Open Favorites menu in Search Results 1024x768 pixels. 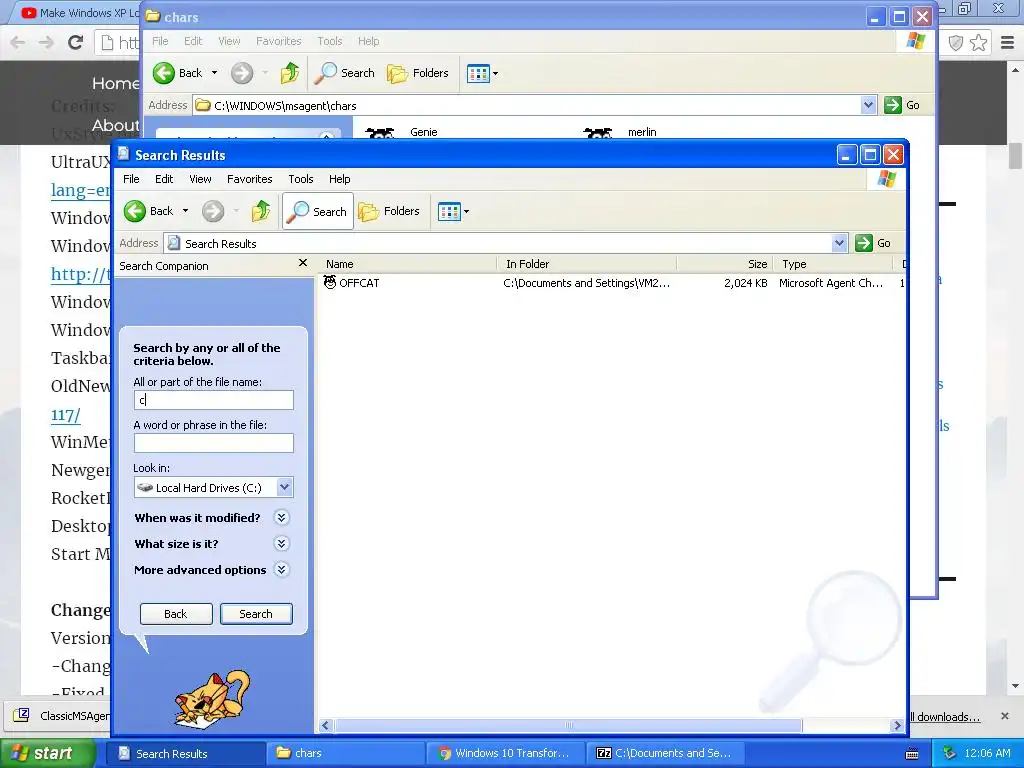coord(249,179)
